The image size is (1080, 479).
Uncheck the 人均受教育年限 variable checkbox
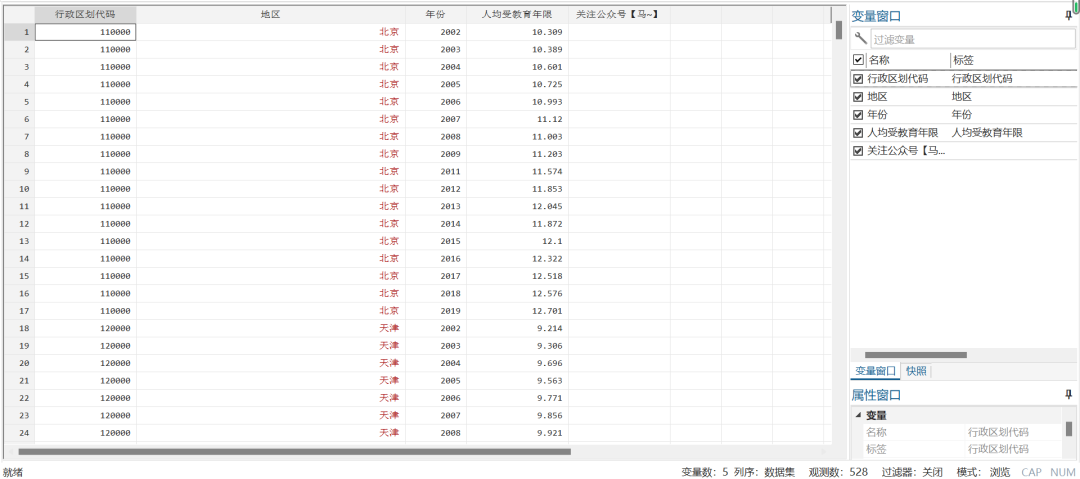point(858,132)
